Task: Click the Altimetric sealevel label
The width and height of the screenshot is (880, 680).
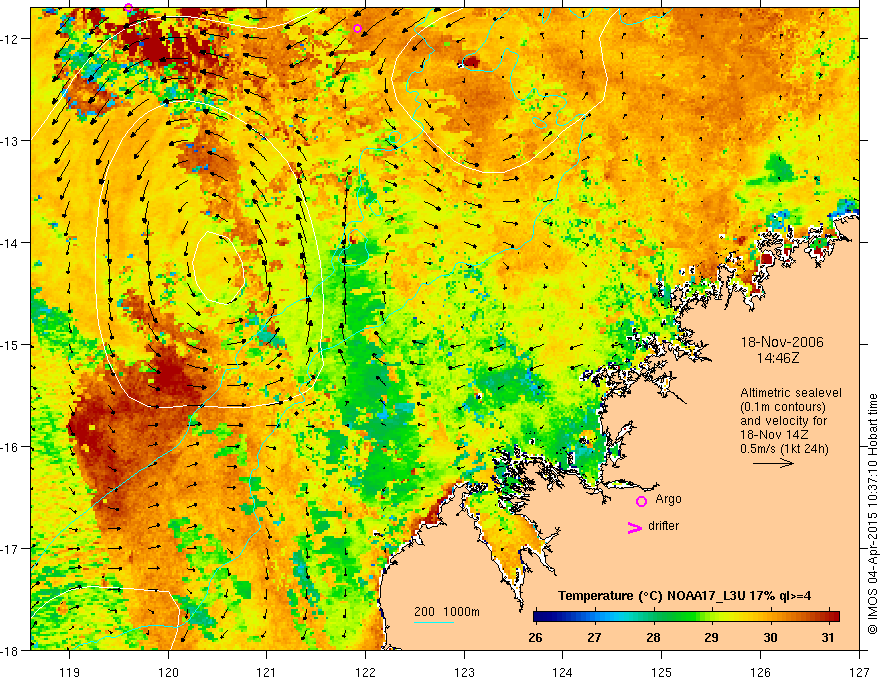Action: click(791, 393)
